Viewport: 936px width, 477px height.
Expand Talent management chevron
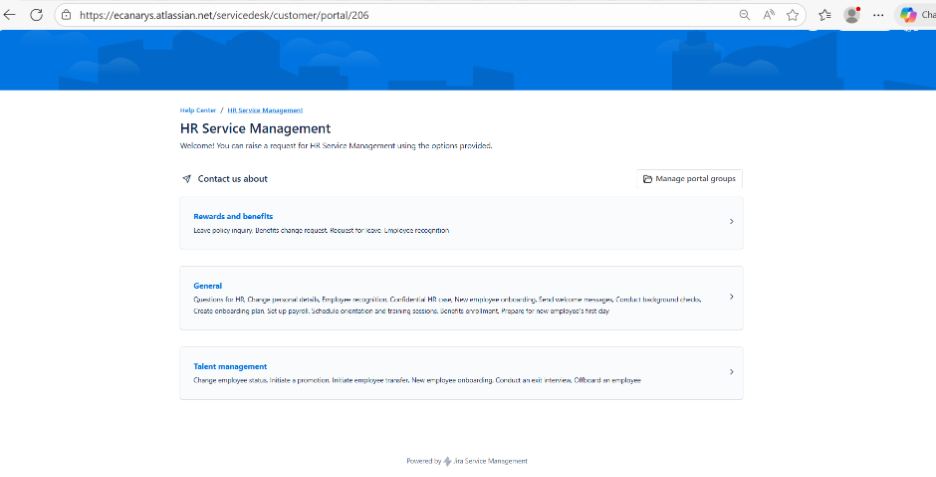[x=731, y=372]
